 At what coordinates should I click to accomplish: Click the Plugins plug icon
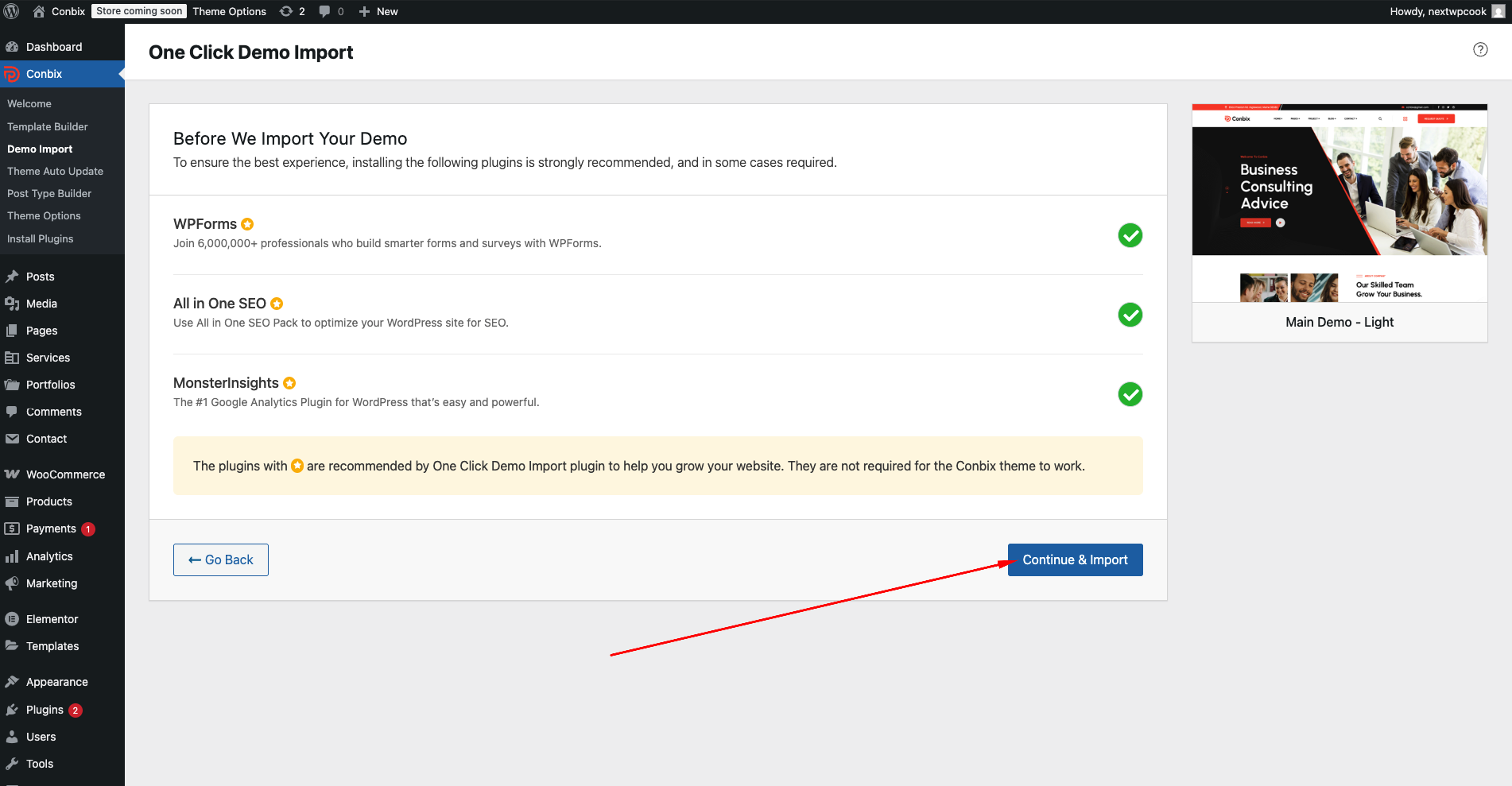point(12,710)
